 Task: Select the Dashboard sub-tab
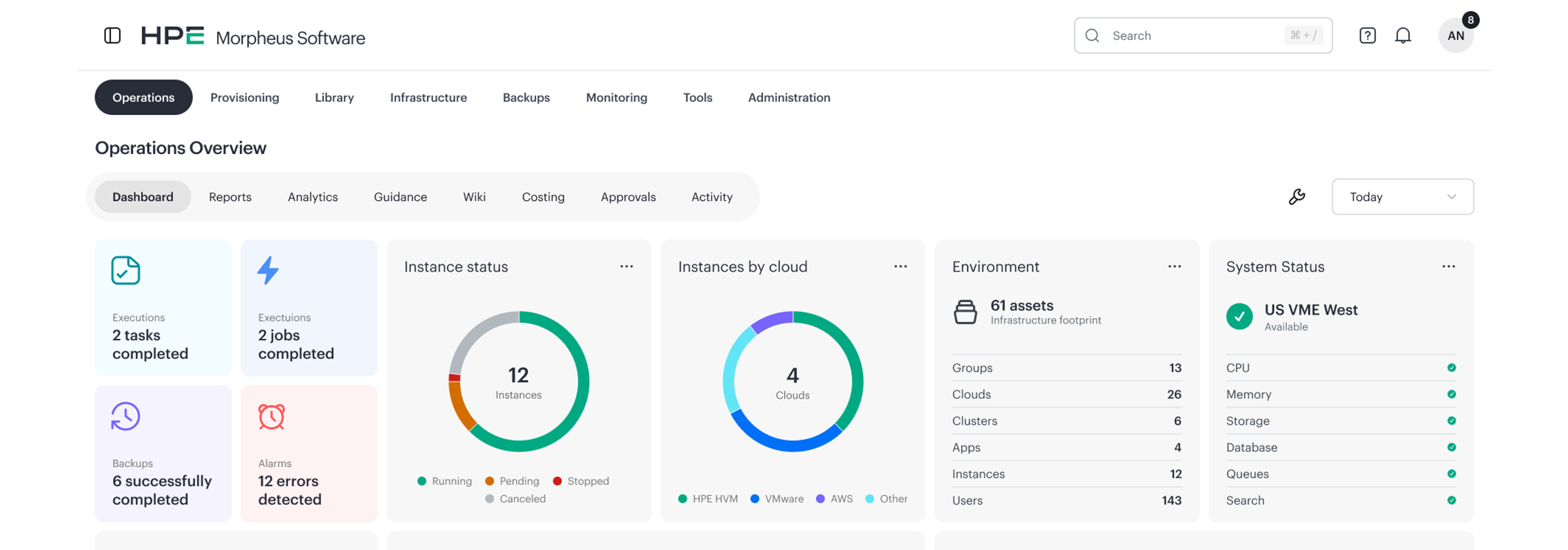coord(142,197)
